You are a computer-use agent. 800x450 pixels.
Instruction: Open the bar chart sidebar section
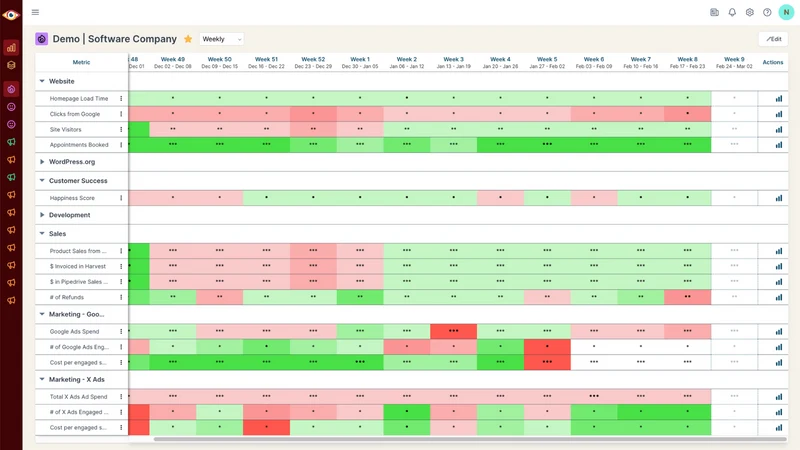coord(11,47)
